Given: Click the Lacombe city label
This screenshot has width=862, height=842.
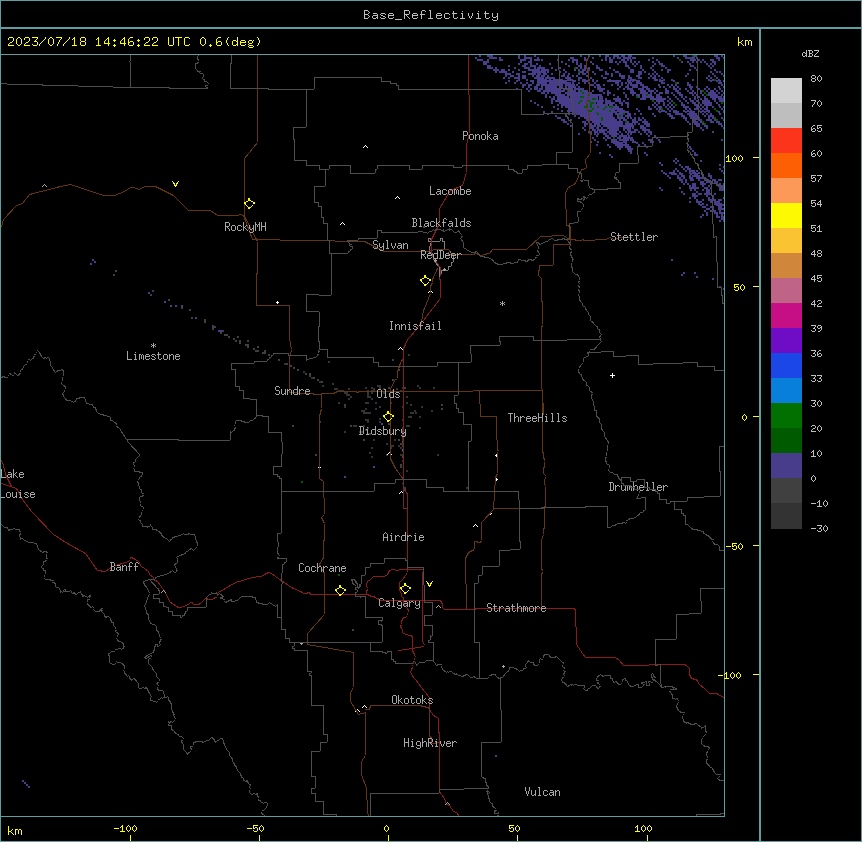Looking at the screenshot, I should pyautogui.click(x=450, y=191).
